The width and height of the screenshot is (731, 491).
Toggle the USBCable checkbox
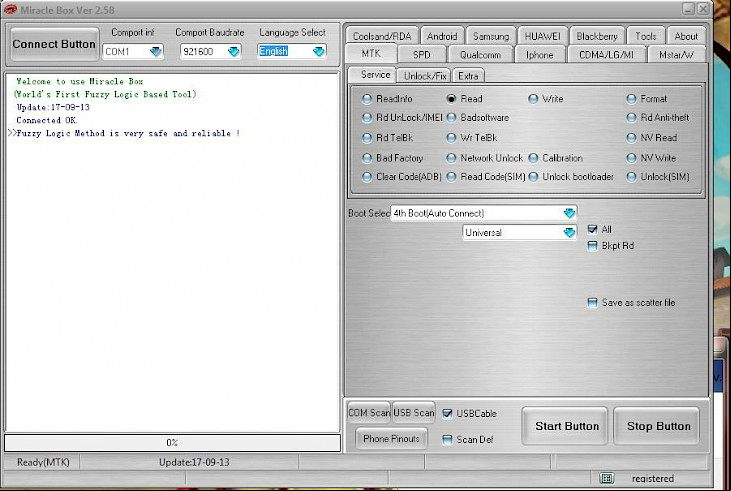click(x=447, y=413)
